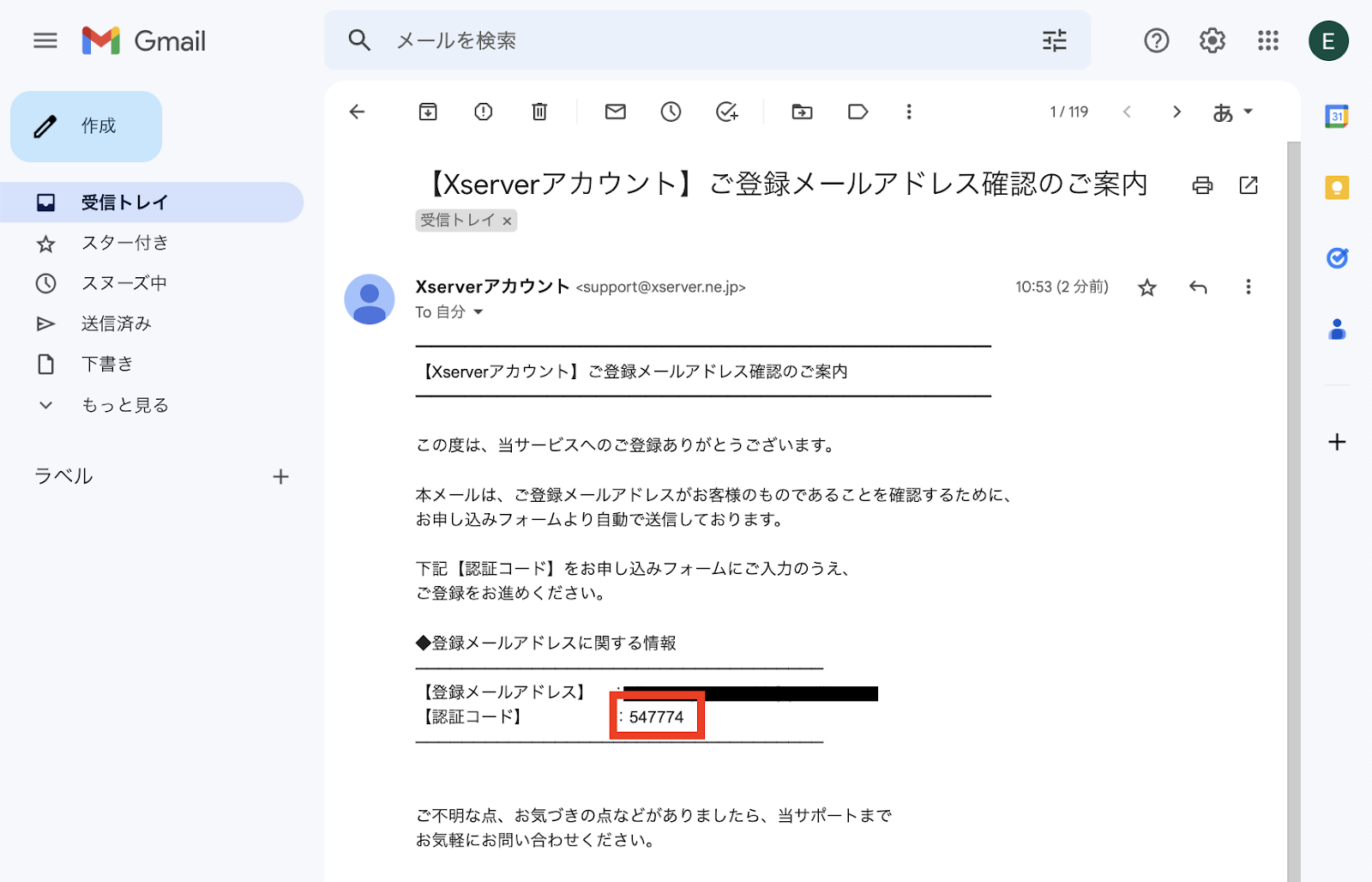Open the main menu hamburger icon

45,40
